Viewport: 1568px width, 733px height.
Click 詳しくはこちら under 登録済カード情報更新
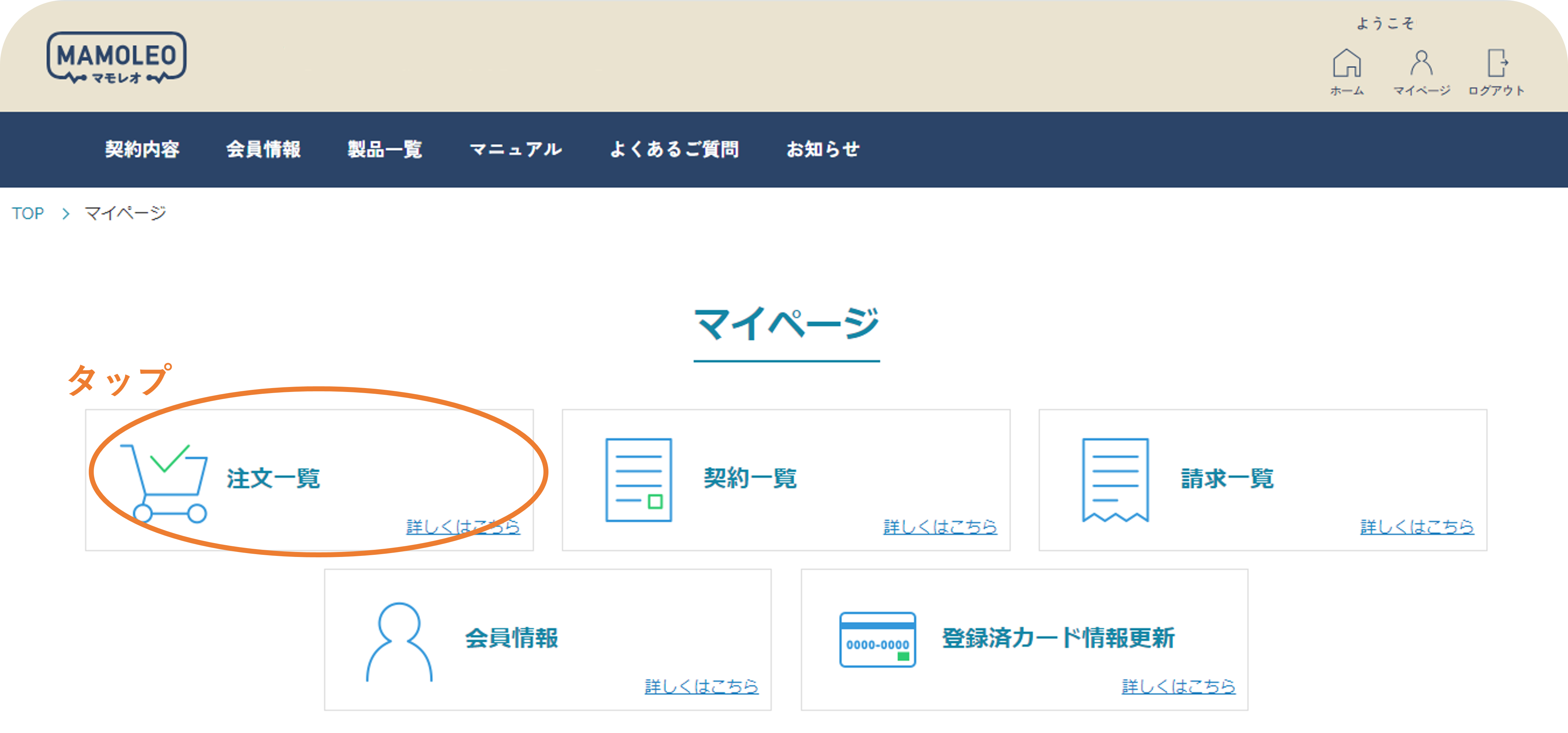point(1179,686)
